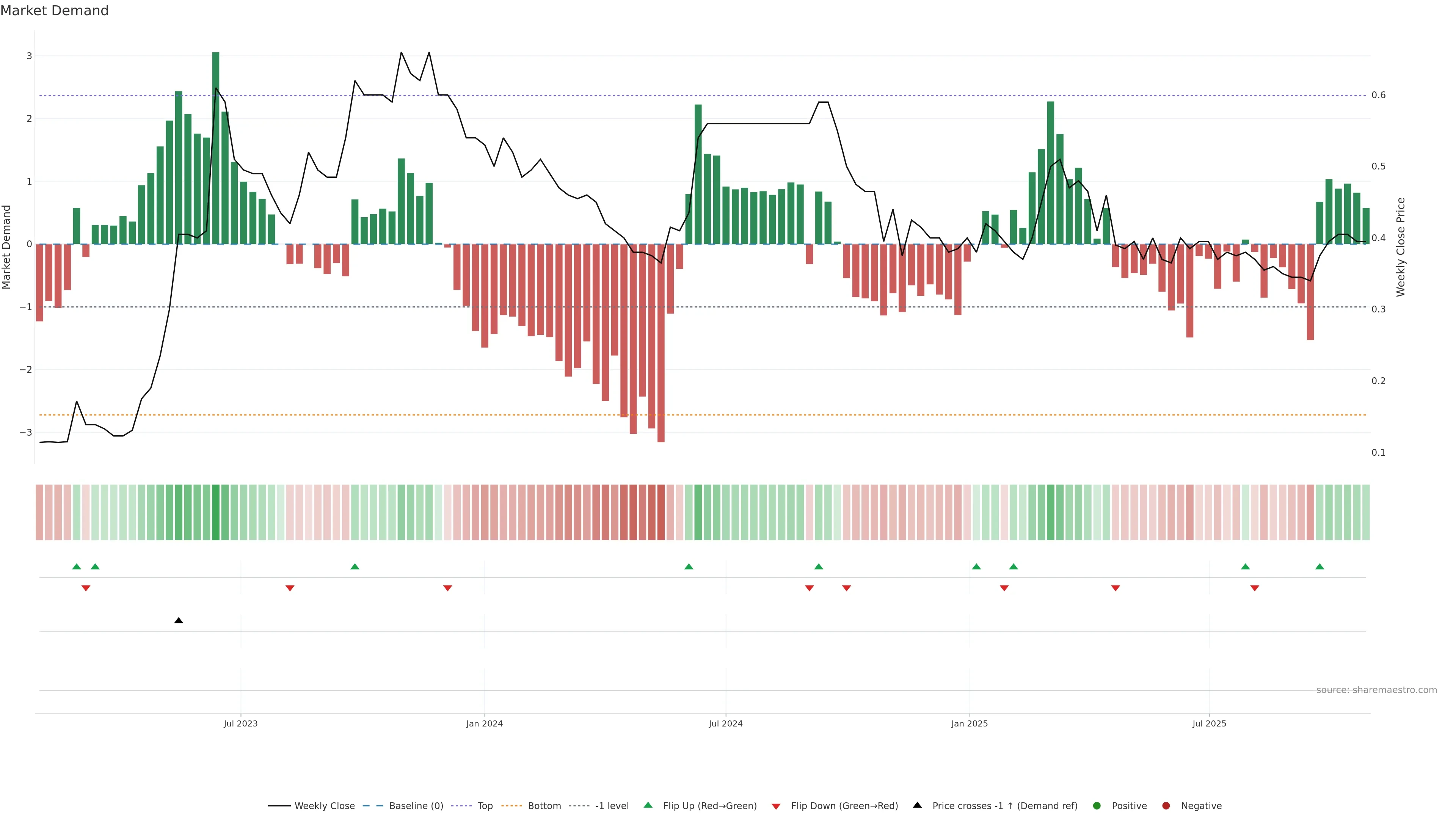Click the darkest green heatmap strip cell
Screen dimensions: 1456x819
[216, 512]
